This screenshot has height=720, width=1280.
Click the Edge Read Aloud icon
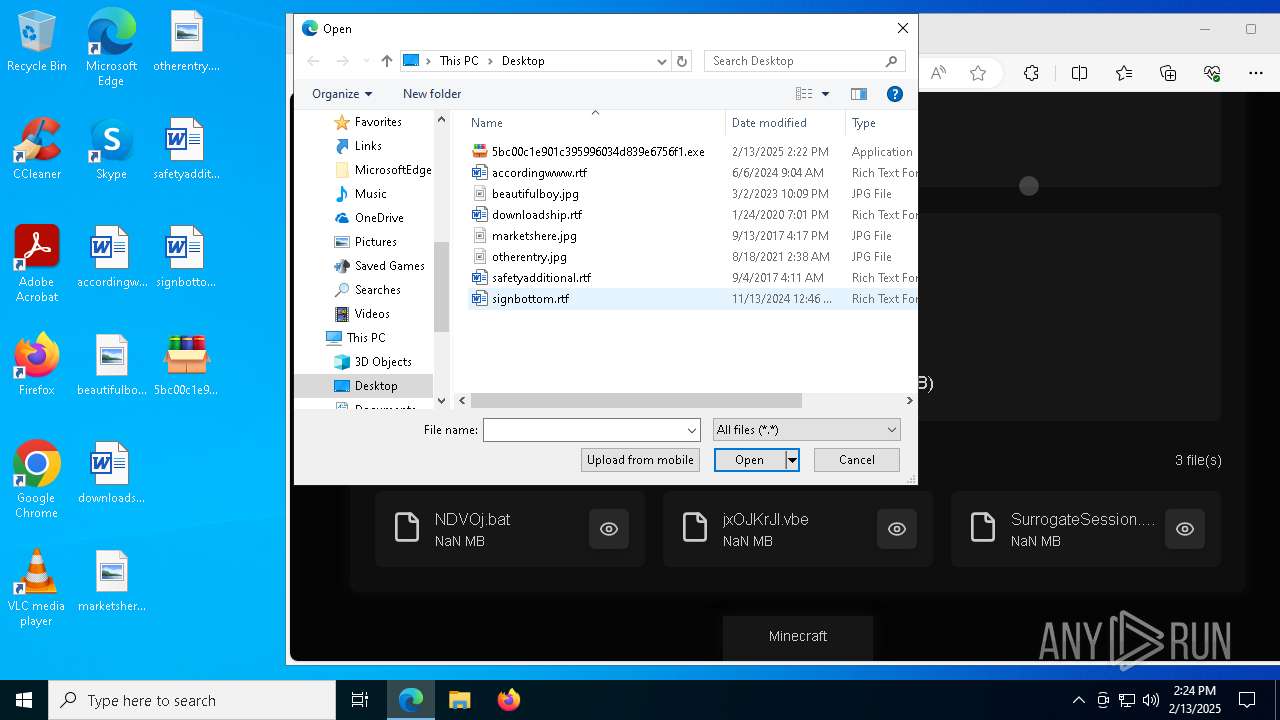click(x=938, y=73)
